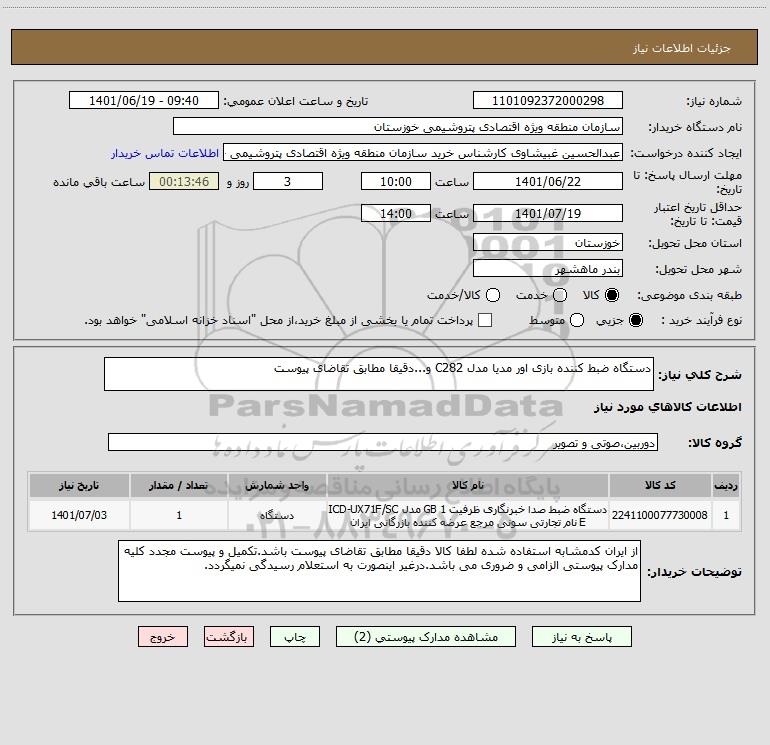
Task: Click the response deadline date 1401/06/22
Action: [548, 181]
